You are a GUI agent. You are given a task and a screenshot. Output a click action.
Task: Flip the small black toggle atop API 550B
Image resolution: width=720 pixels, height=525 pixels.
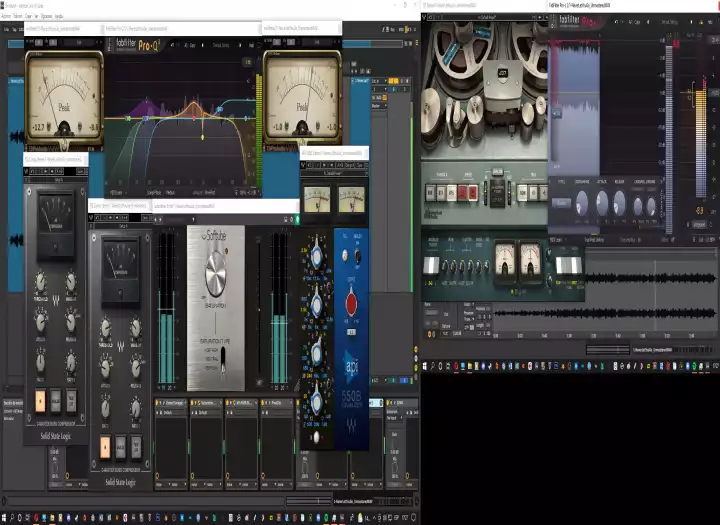358,256
